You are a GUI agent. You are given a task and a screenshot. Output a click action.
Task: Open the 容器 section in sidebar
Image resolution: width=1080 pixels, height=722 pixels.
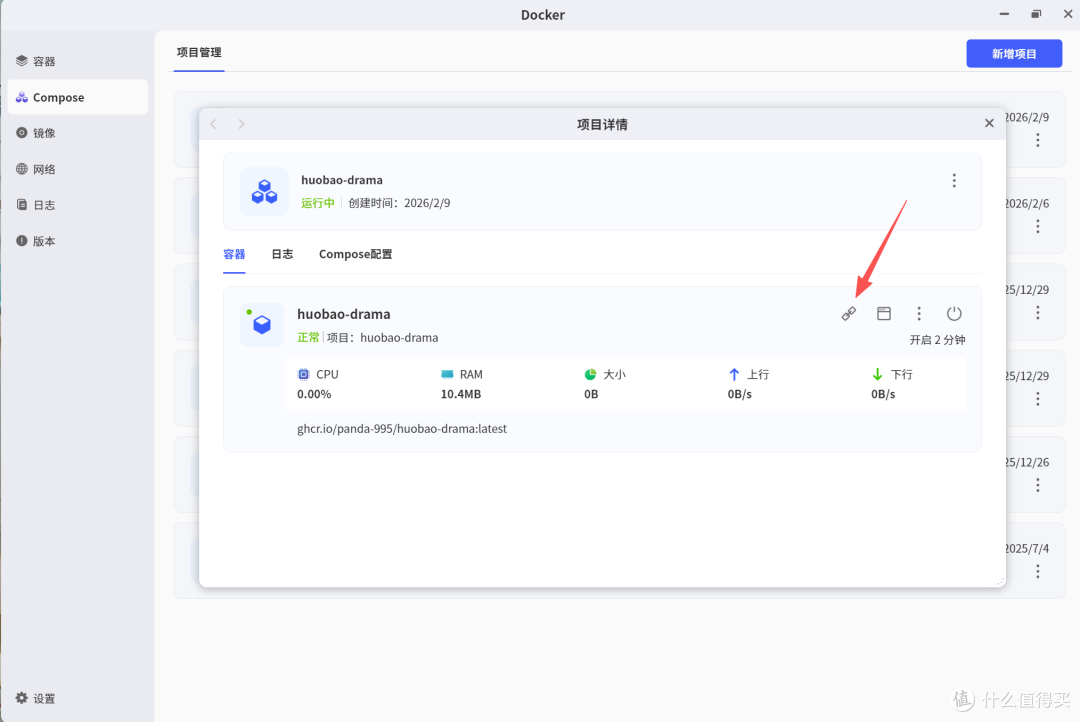click(x=77, y=61)
